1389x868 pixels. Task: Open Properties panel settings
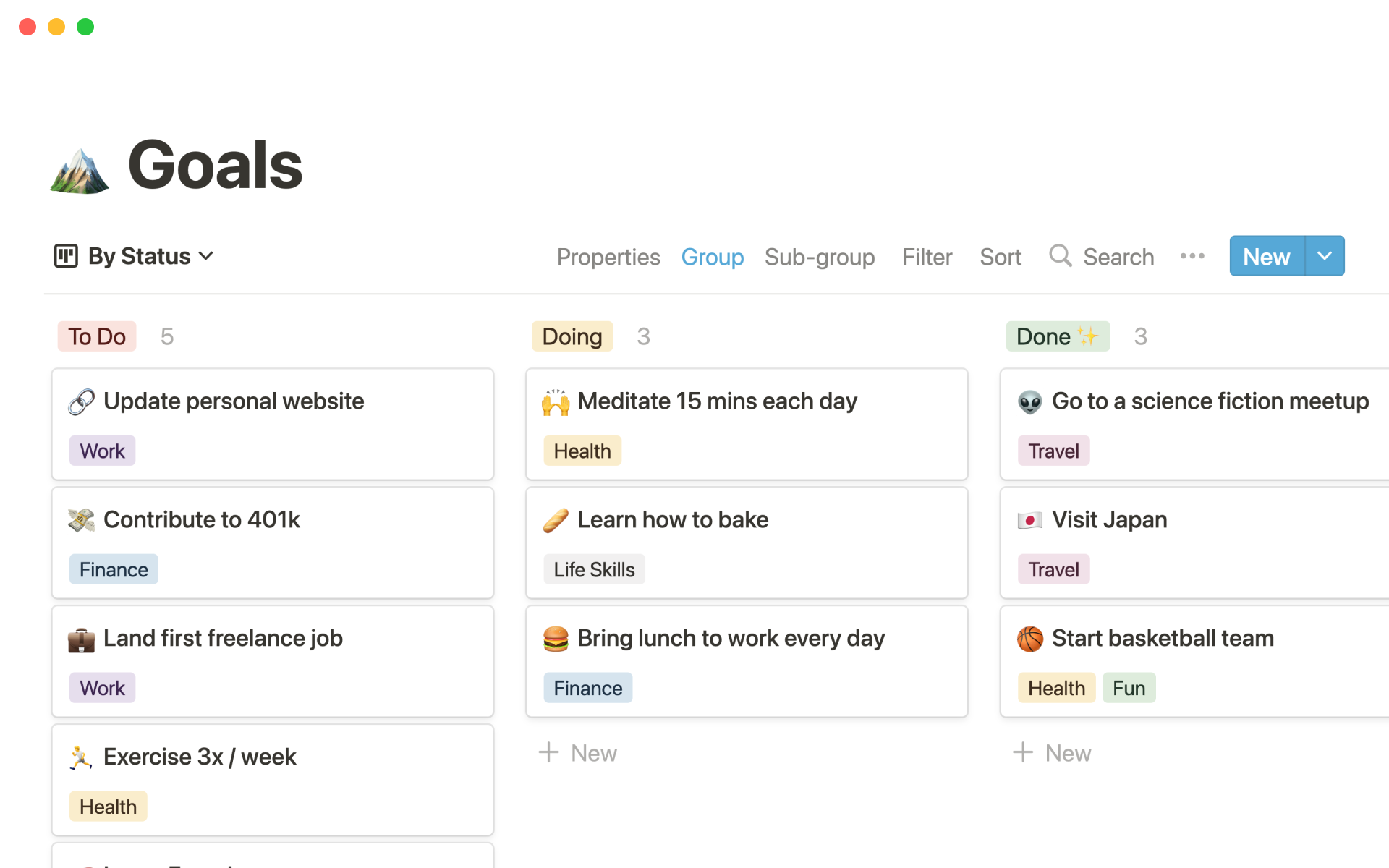pyautogui.click(x=608, y=256)
